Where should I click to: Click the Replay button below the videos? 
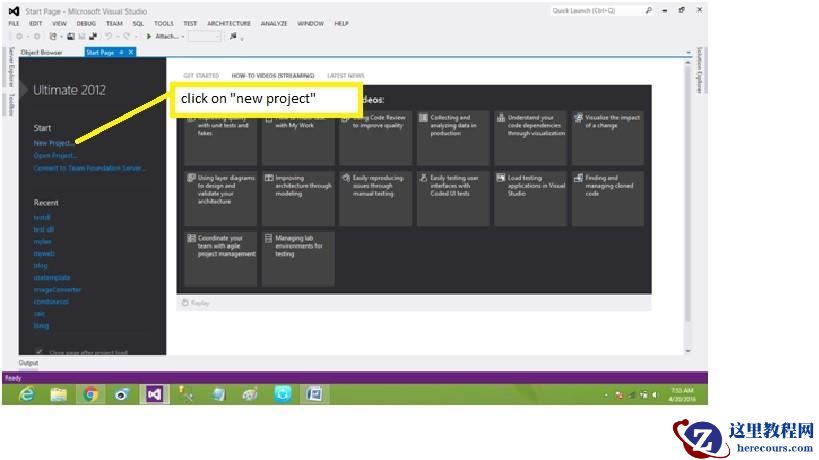[x=195, y=303]
